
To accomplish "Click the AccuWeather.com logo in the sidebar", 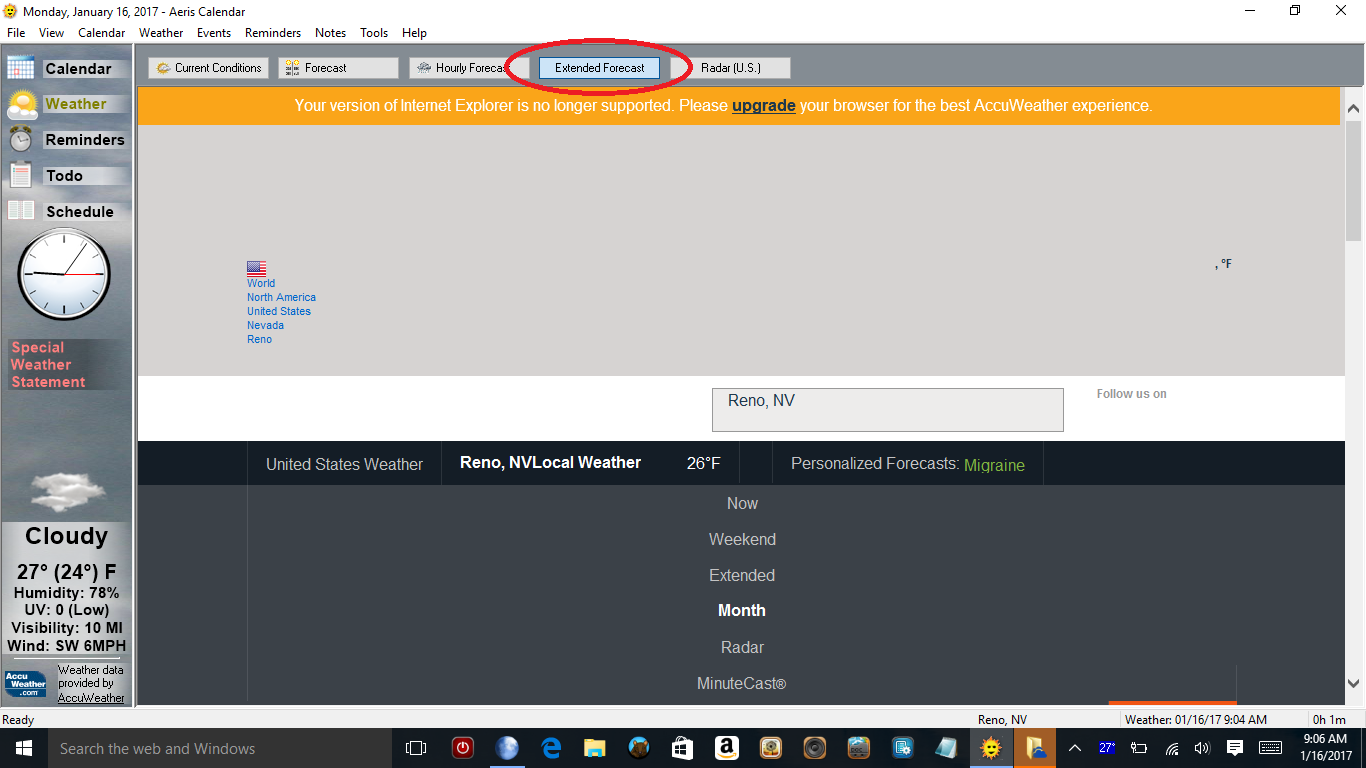I will [26, 684].
